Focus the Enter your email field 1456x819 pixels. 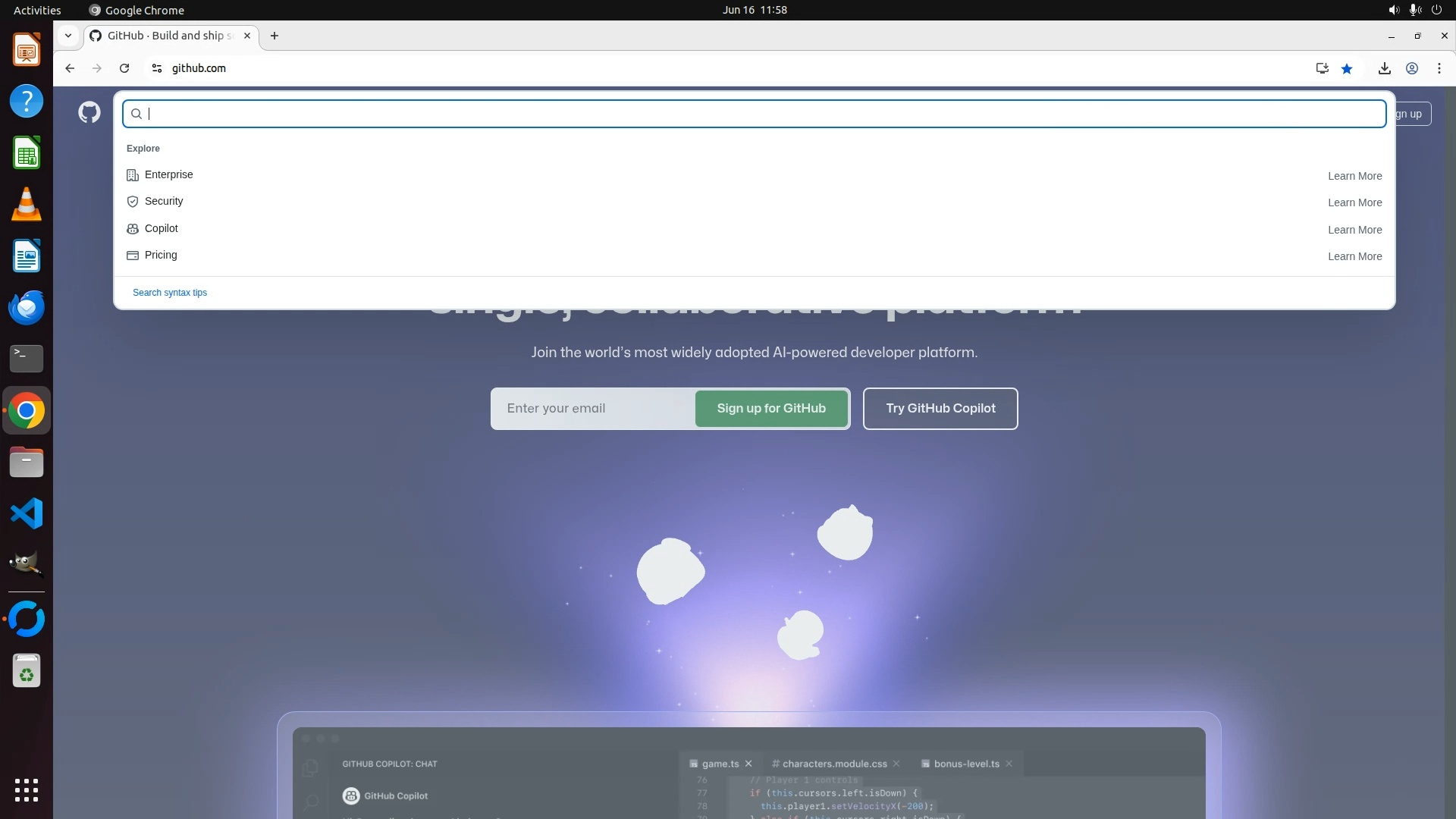tap(593, 409)
